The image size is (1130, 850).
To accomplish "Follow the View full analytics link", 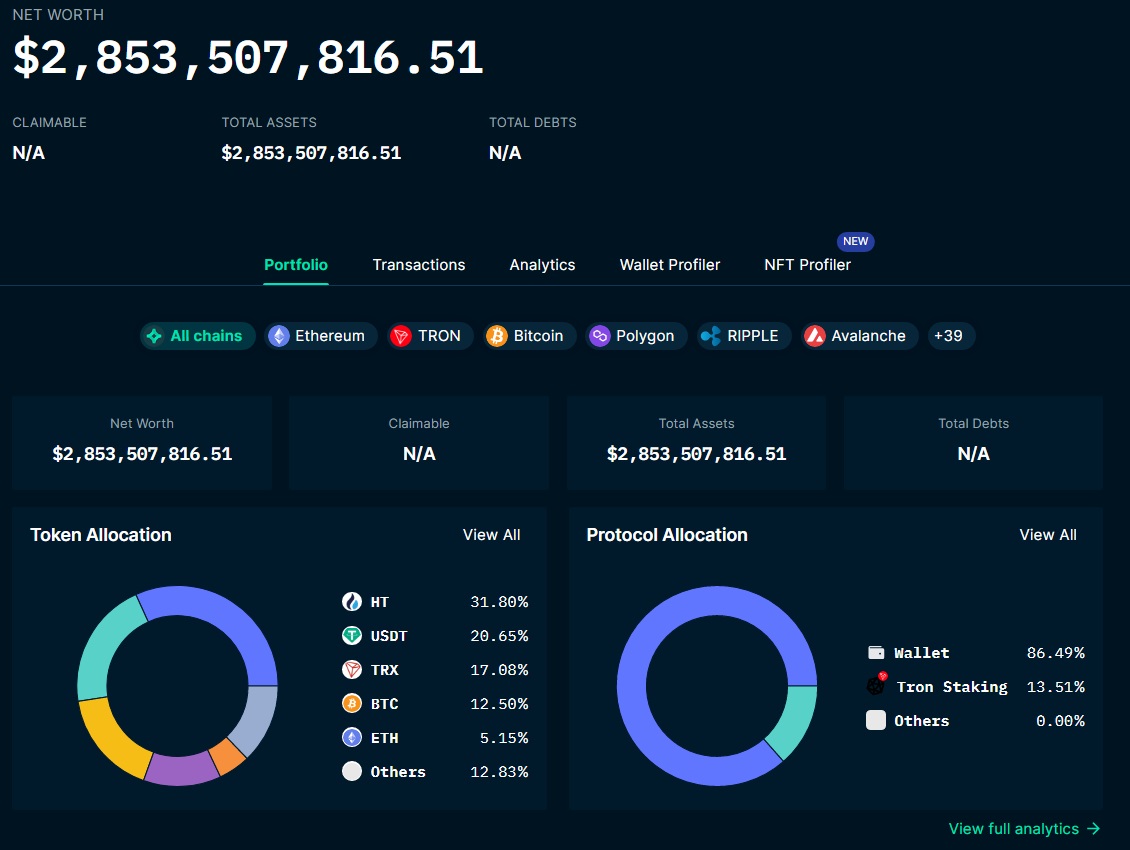I will [1024, 829].
